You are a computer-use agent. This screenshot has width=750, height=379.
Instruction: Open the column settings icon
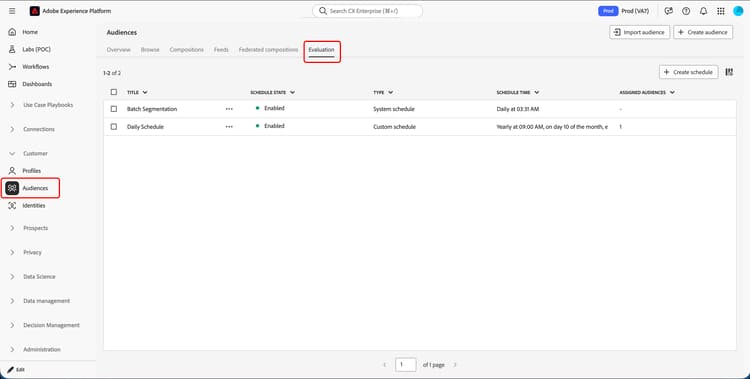[x=729, y=72]
